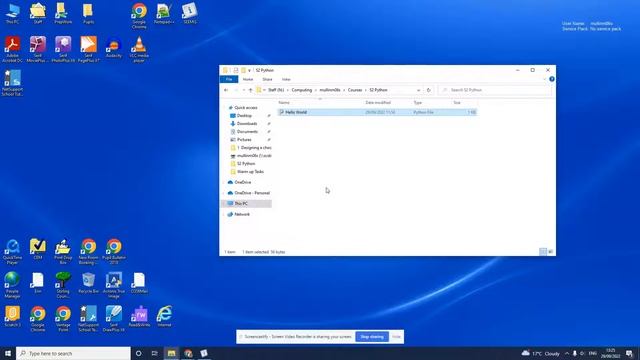Open New Room Booking Chrome shortcut

point(88,252)
